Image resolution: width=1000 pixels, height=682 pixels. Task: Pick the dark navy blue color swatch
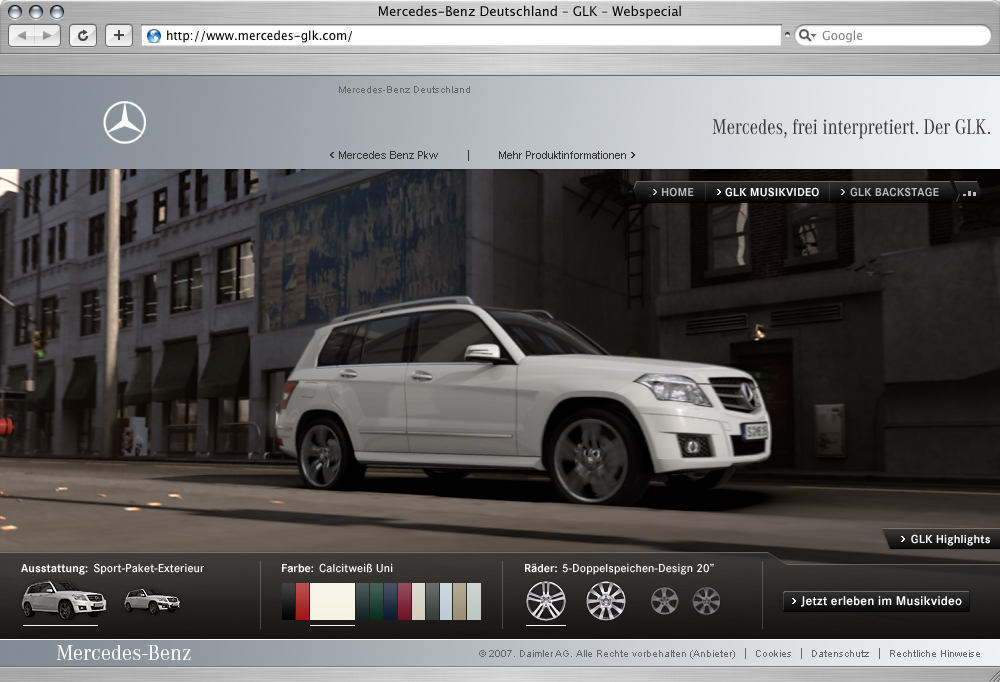point(391,601)
